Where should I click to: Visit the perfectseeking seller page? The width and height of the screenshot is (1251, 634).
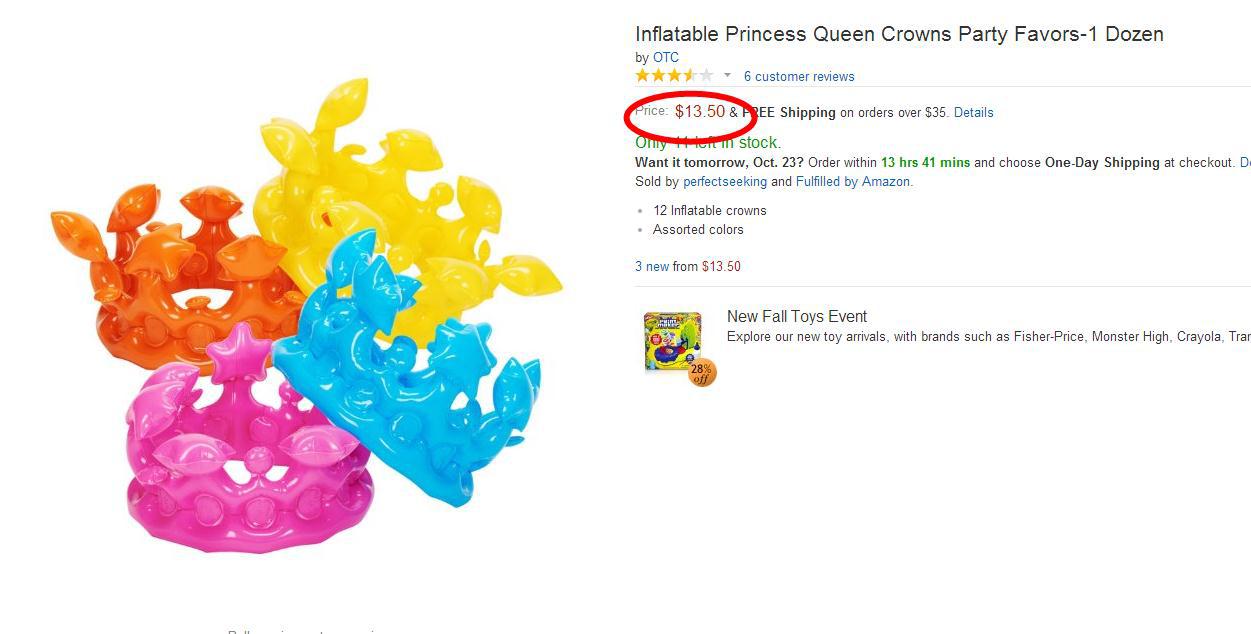tap(725, 182)
